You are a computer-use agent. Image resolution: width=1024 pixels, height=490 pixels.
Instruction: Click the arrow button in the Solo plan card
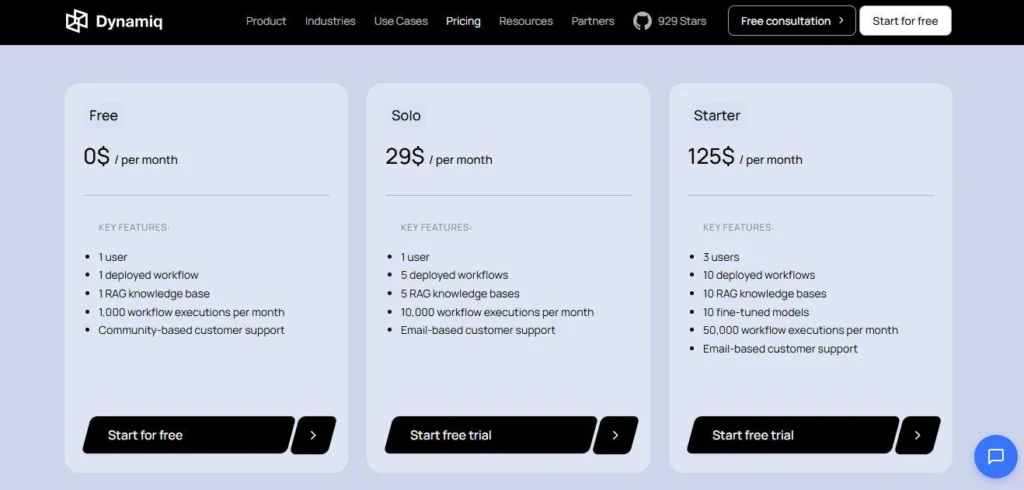(615, 435)
